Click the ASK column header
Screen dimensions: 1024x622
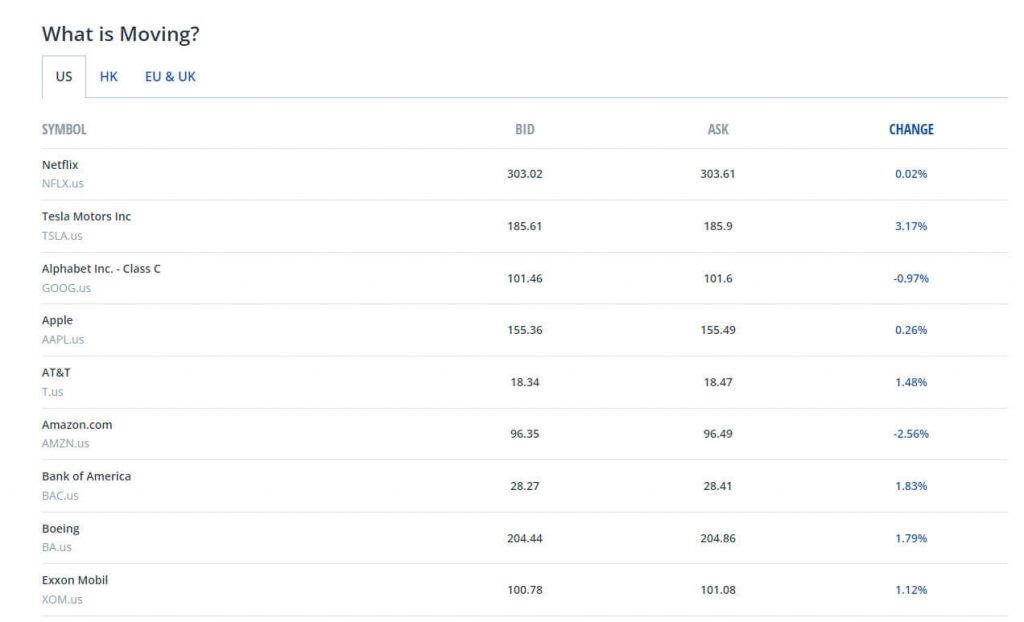[718, 129]
